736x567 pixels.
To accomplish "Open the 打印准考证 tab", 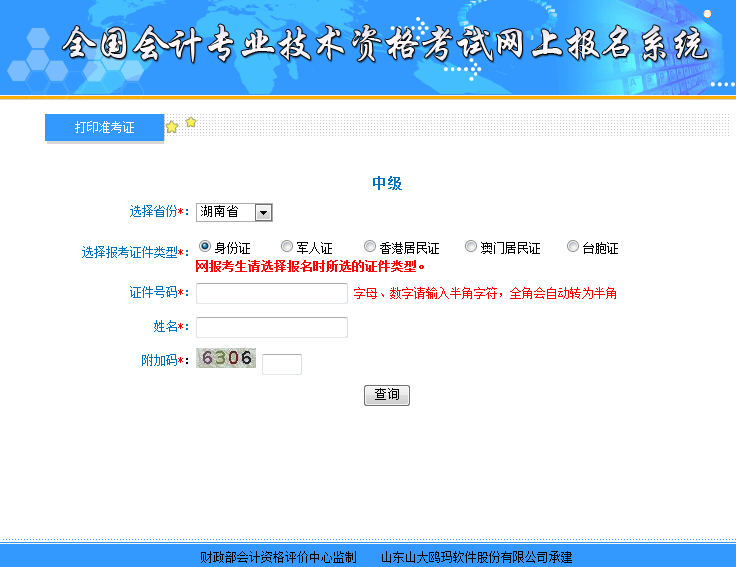I will pyautogui.click(x=104, y=128).
